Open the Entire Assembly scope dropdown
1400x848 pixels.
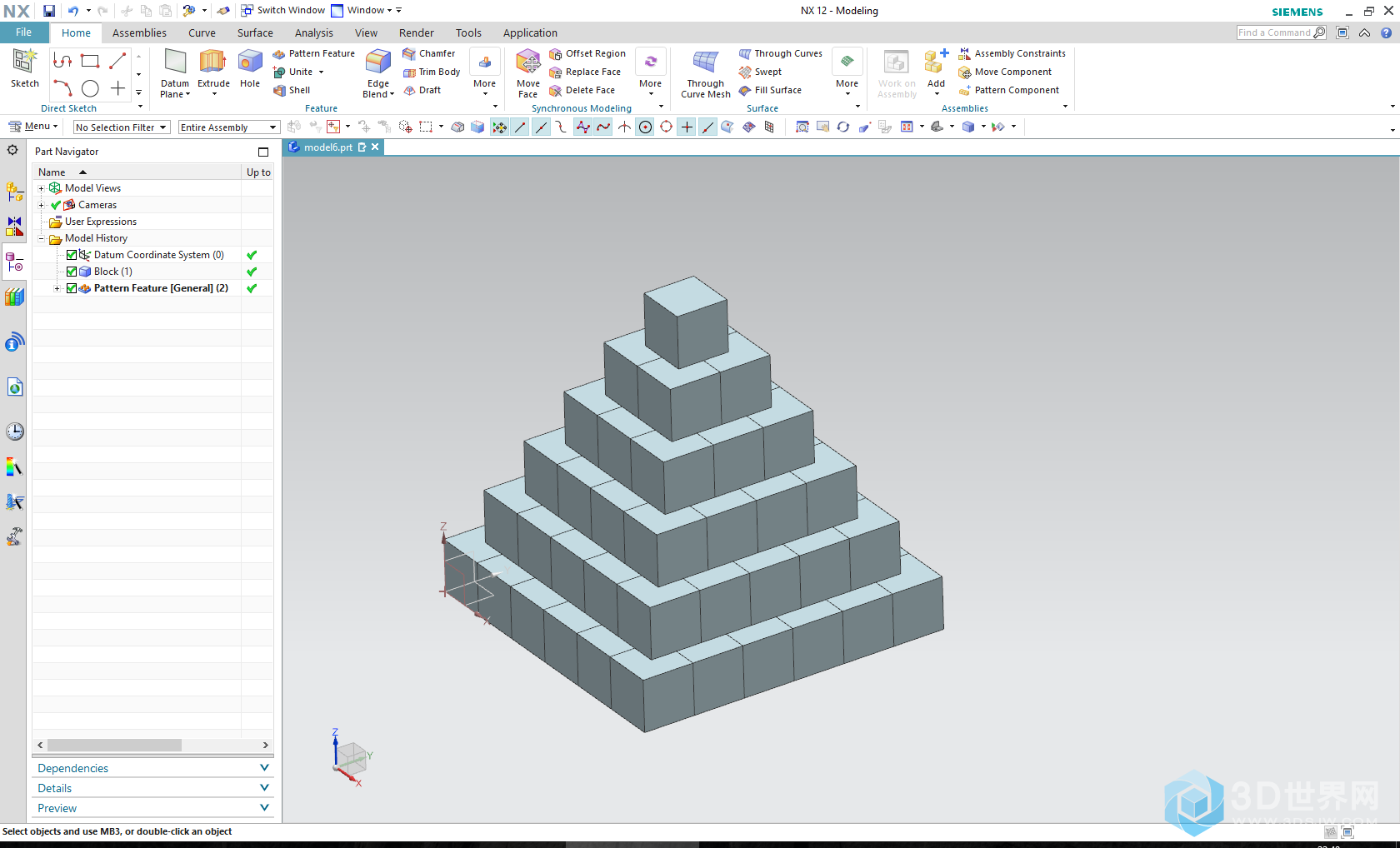click(228, 127)
